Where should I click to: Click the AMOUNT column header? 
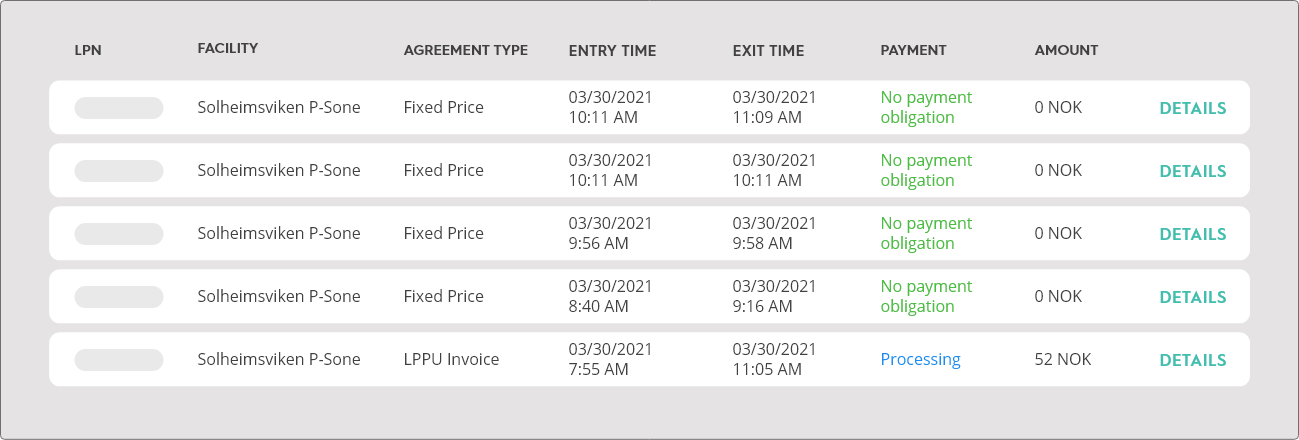[1066, 50]
